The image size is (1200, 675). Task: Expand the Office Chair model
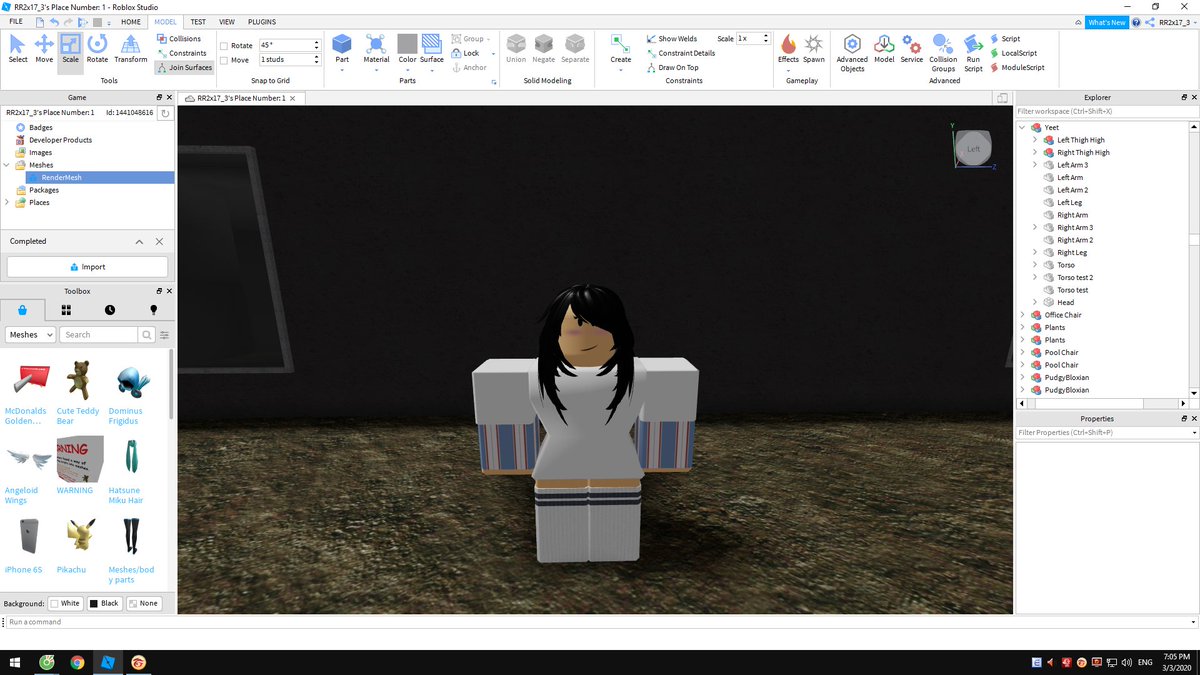click(1022, 315)
